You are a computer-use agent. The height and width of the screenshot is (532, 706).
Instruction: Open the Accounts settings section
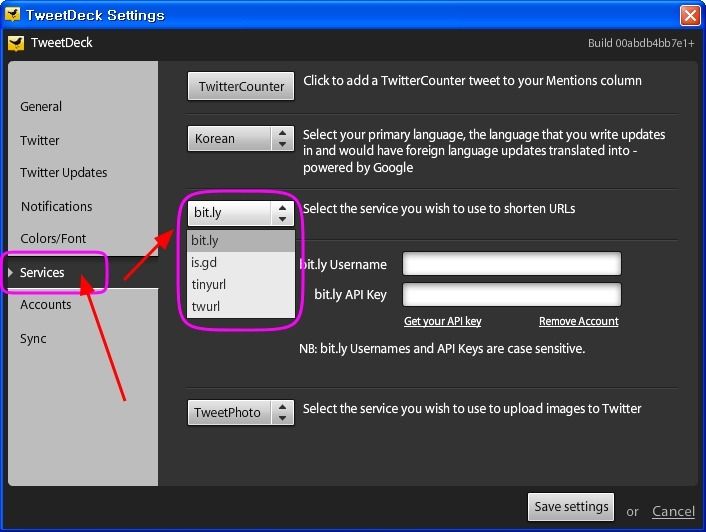coord(45,305)
